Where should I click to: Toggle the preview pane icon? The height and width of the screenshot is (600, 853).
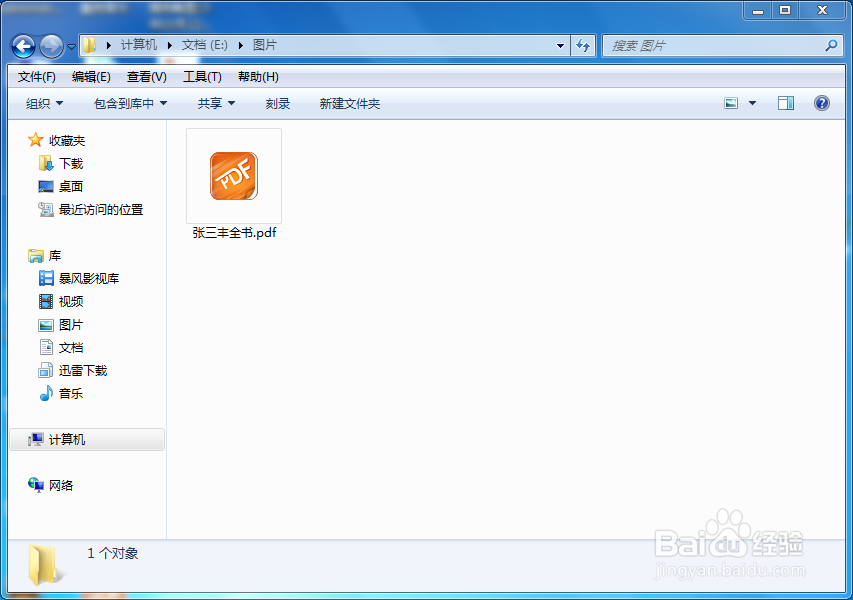pos(786,103)
